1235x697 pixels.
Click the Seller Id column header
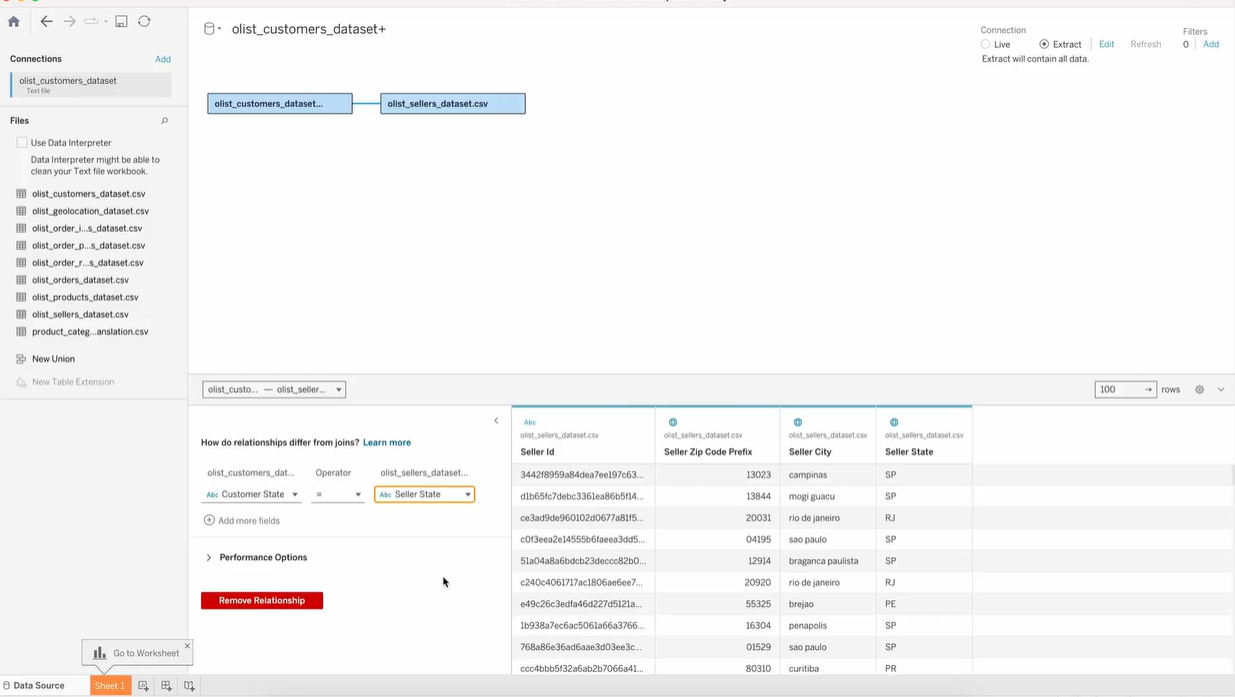pyautogui.click(x=583, y=452)
